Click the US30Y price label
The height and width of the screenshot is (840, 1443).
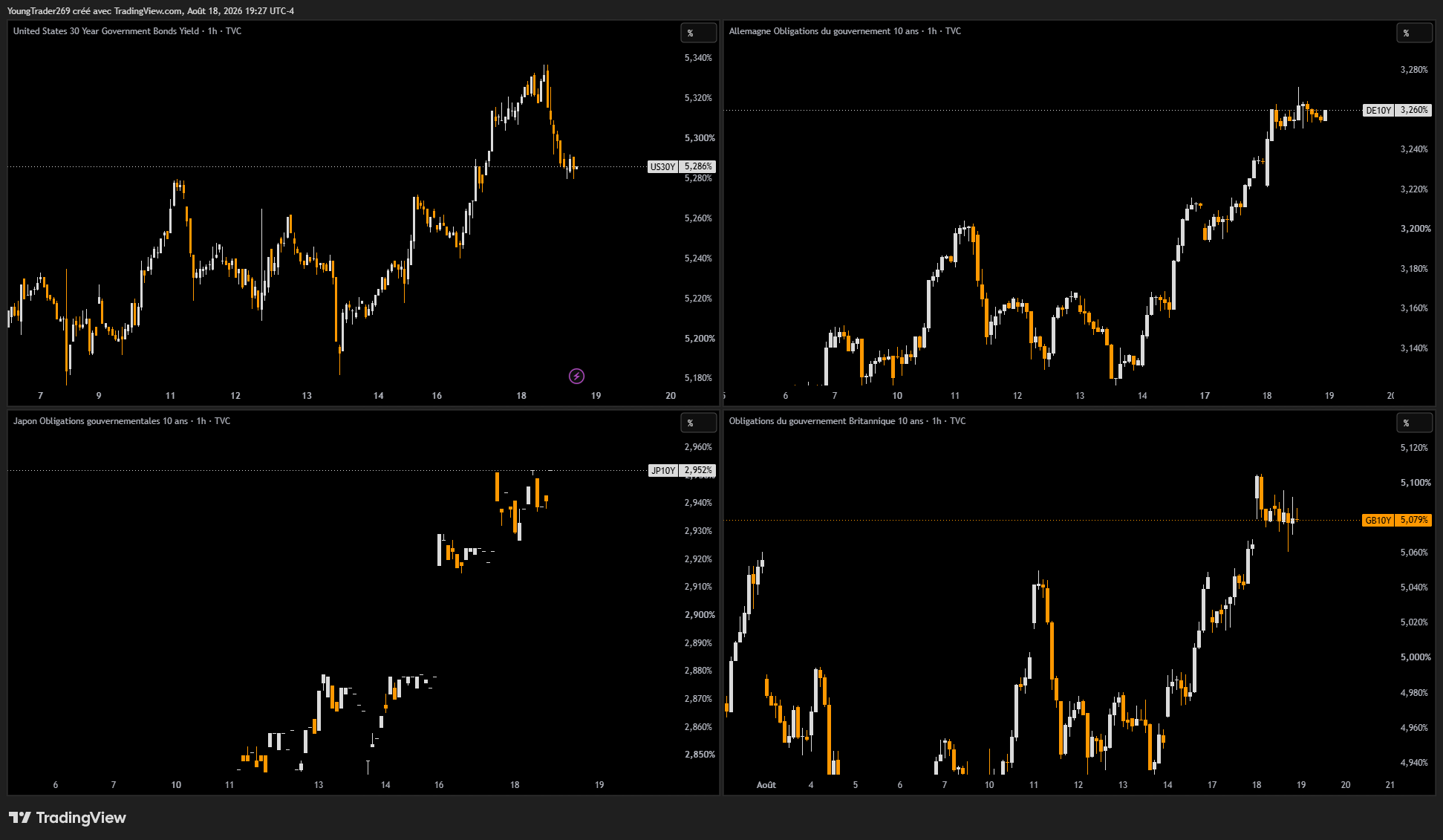[682, 166]
